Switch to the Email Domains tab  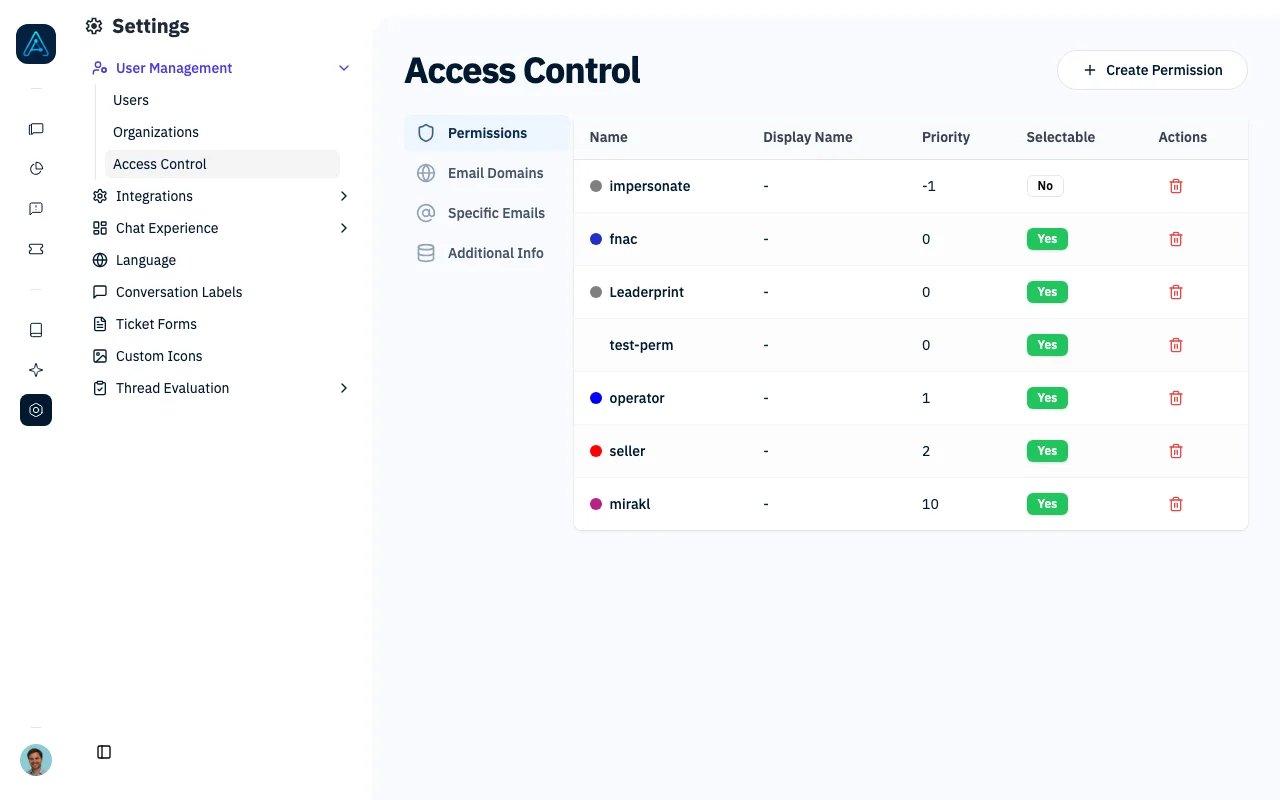(487, 173)
